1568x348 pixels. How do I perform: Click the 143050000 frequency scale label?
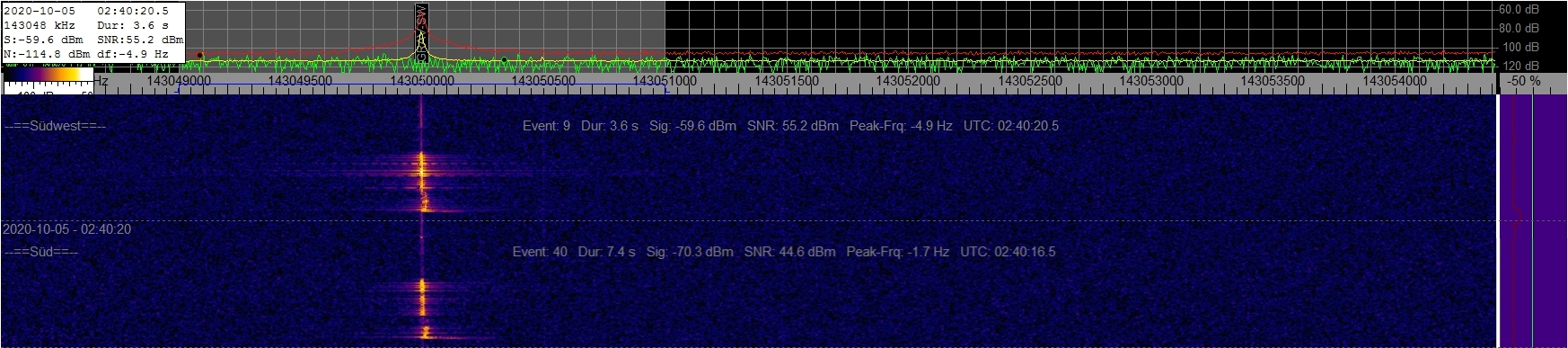coord(421,81)
